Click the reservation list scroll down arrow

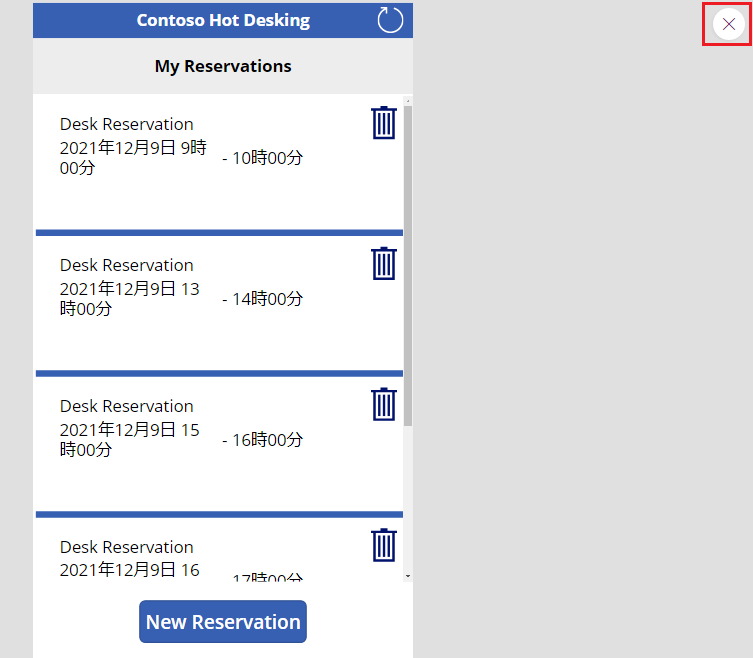click(407, 576)
